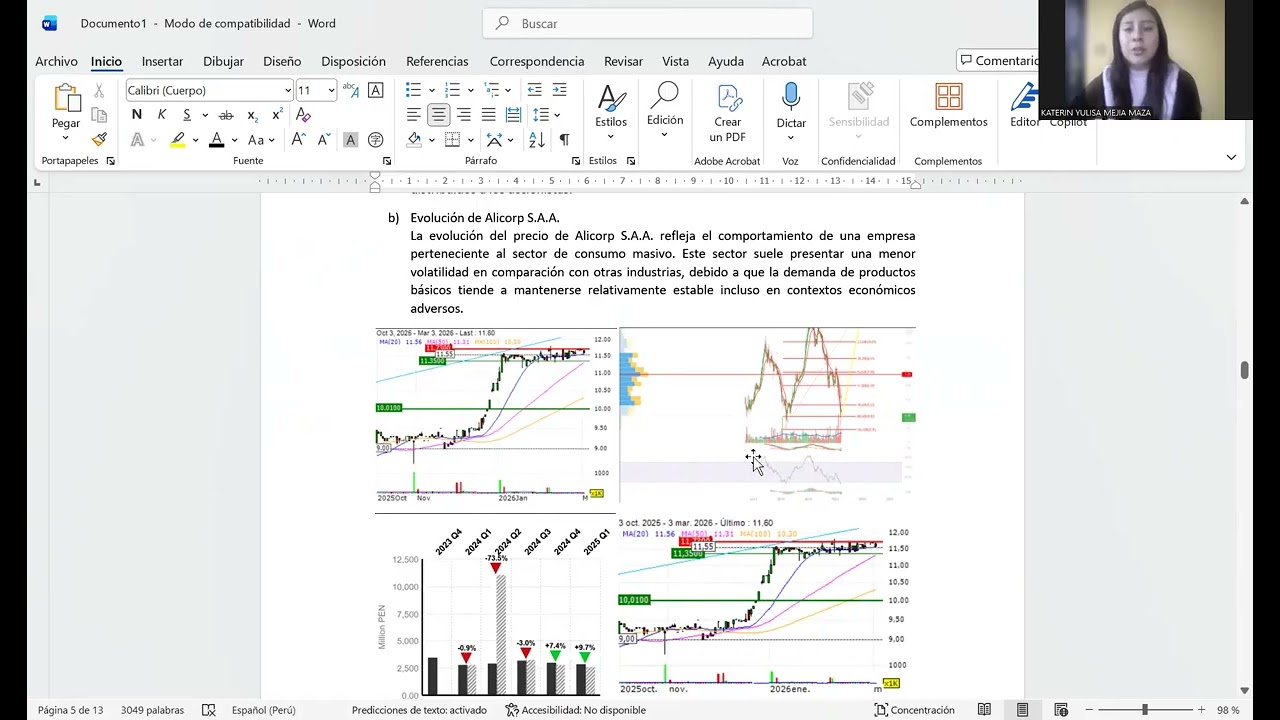Click the decrease indent icon
The image size is (1280, 720).
(534, 90)
